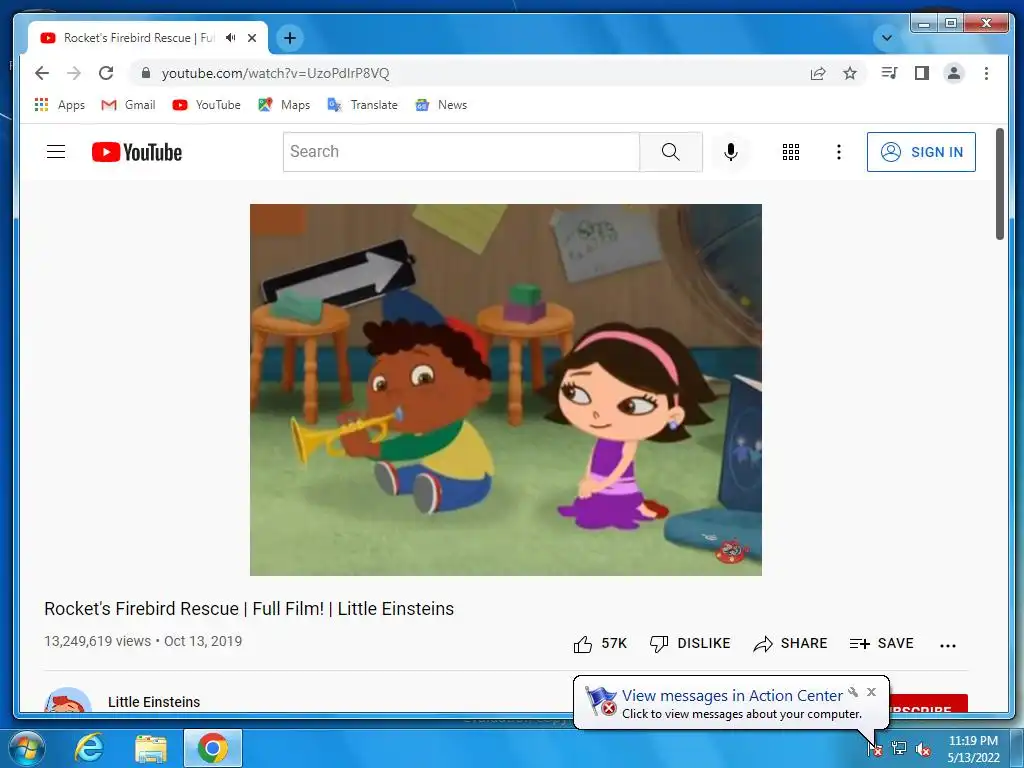Open the YouTube bookmark
The width and height of the screenshot is (1024, 768).
[206, 104]
